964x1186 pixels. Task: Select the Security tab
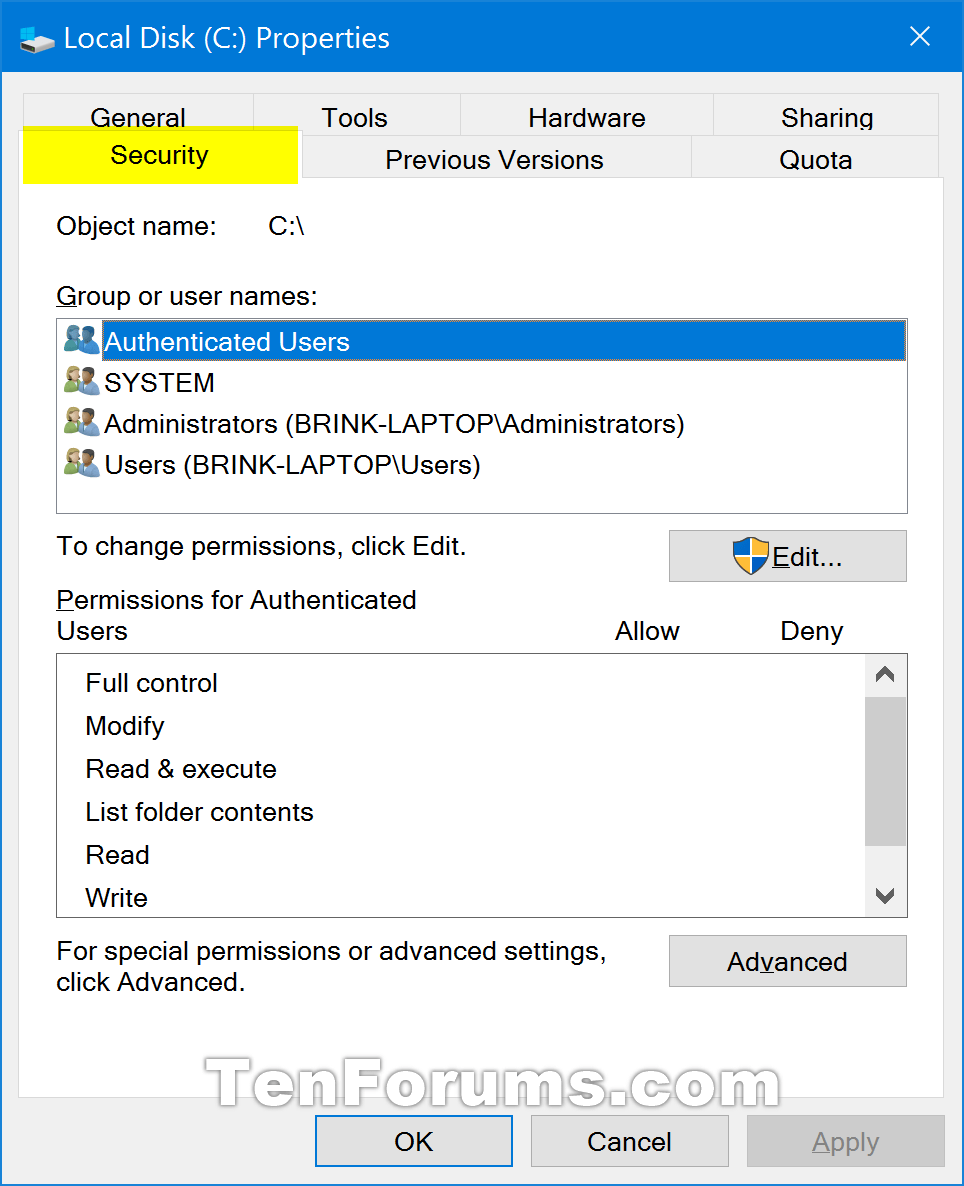pos(160,155)
